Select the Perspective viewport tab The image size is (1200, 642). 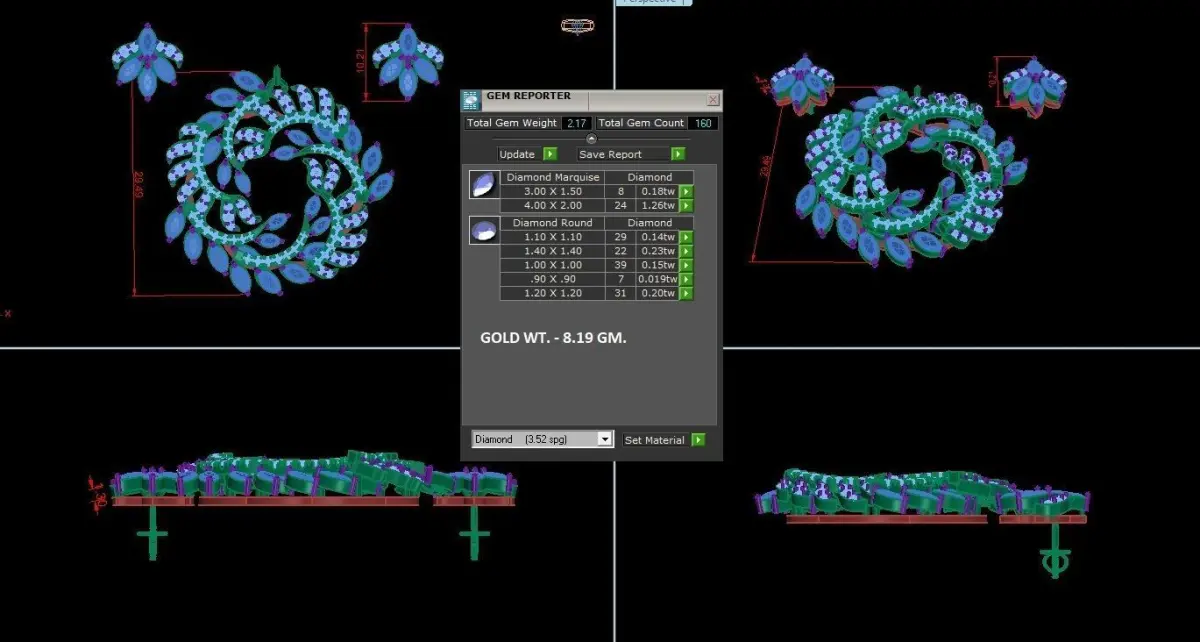[653, 2]
